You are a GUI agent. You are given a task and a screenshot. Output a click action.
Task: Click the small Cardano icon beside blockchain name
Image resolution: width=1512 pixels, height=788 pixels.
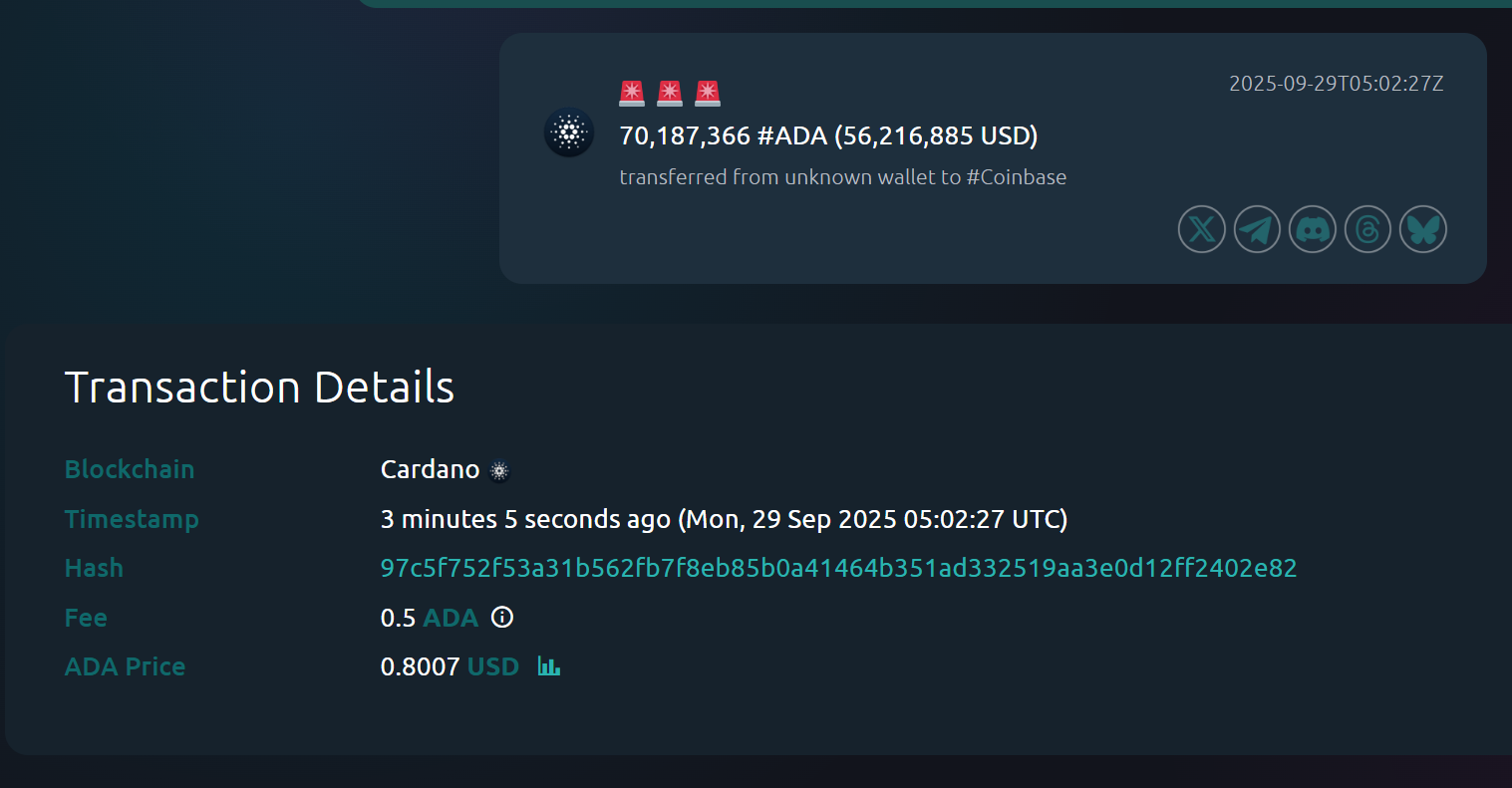click(x=500, y=470)
